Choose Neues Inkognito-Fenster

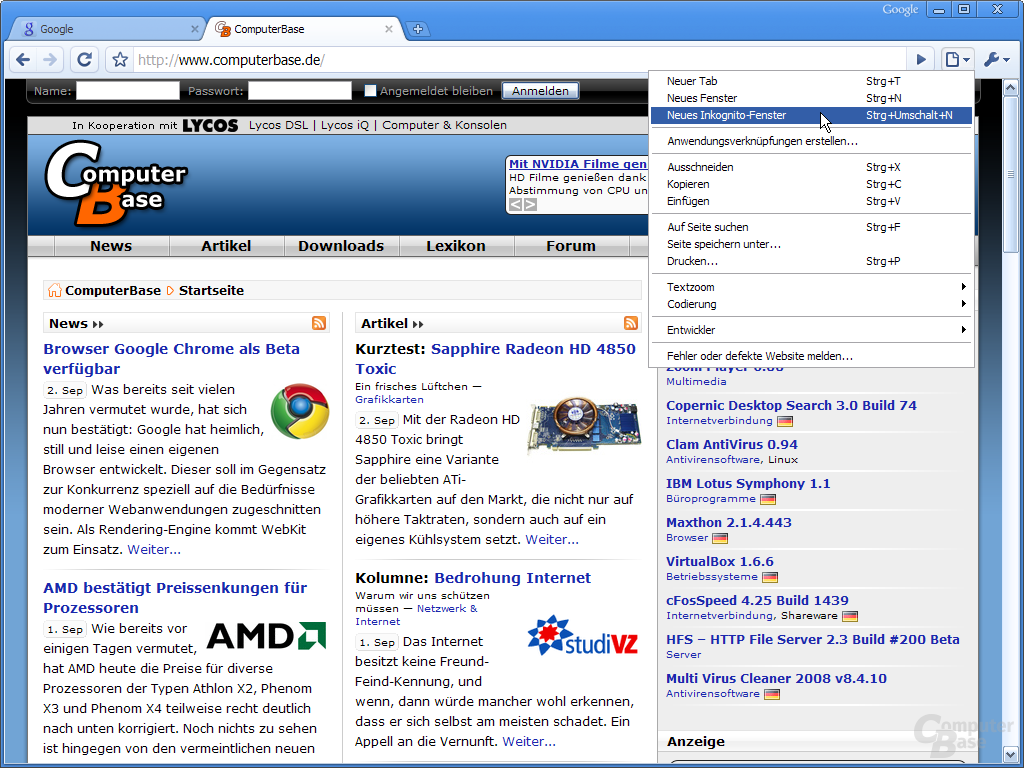pyautogui.click(x=811, y=115)
